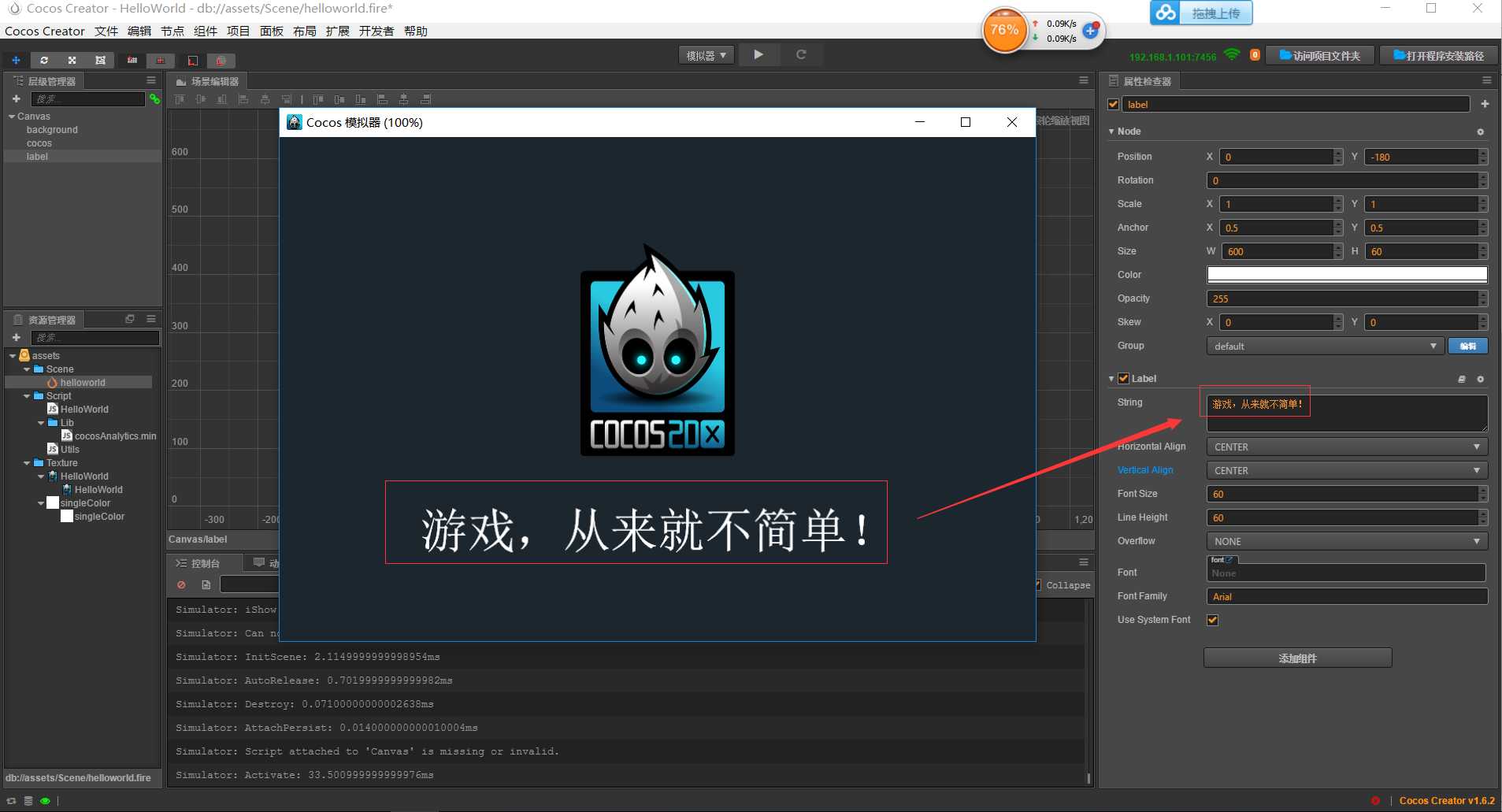Select the background node in hierarchy
Image resolution: width=1502 pixels, height=812 pixels.
(x=52, y=130)
